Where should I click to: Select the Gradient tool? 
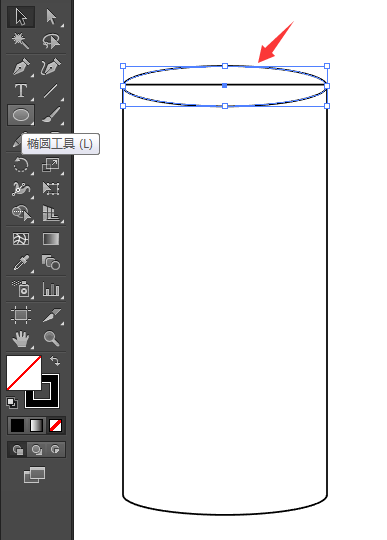pos(51,239)
